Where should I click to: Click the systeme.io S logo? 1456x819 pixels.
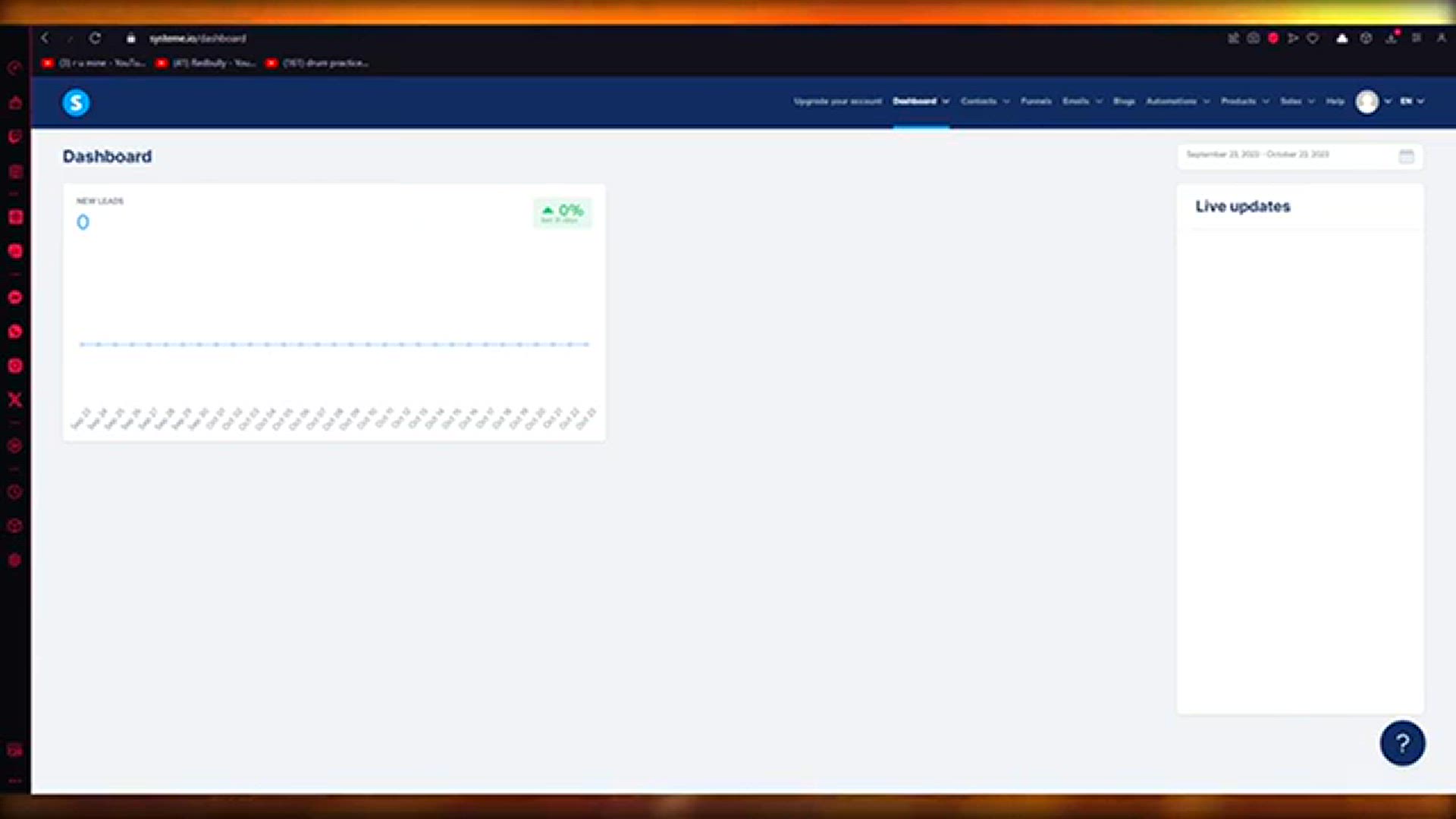click(76, 102)
